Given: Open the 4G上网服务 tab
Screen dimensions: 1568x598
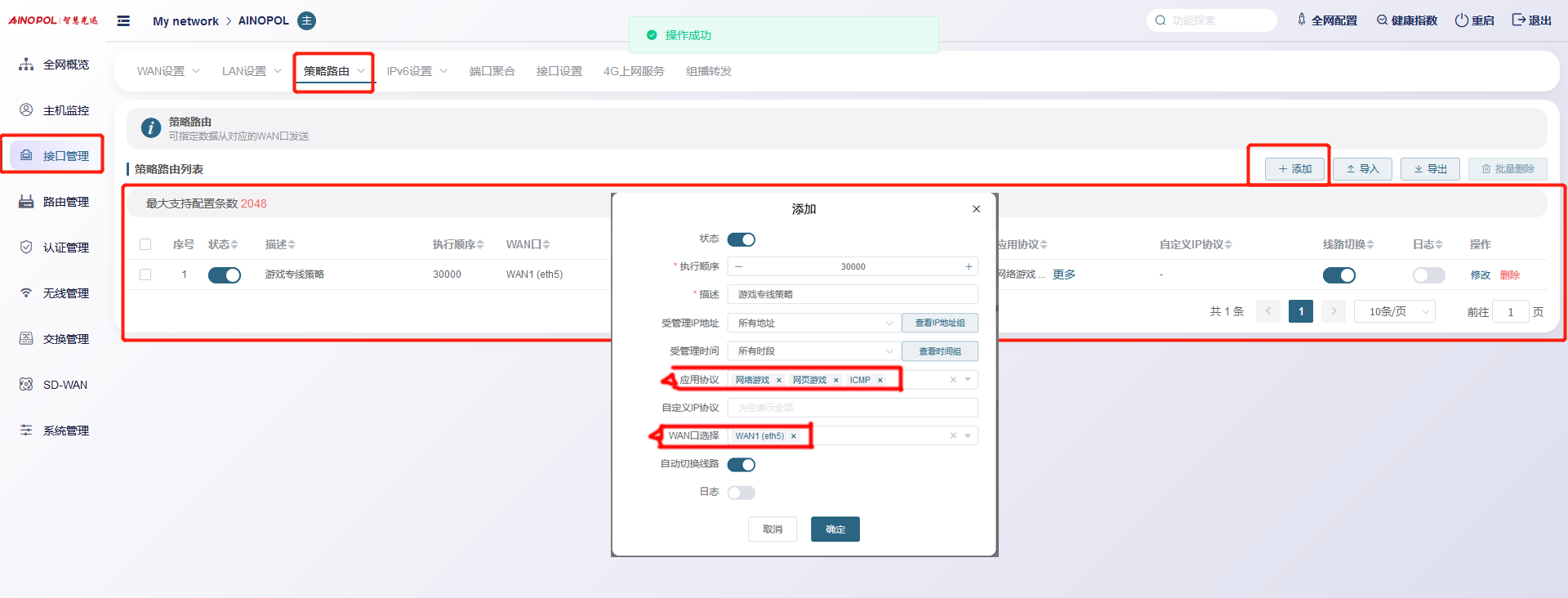Looking at the screenshot, I should coord(634,72).
